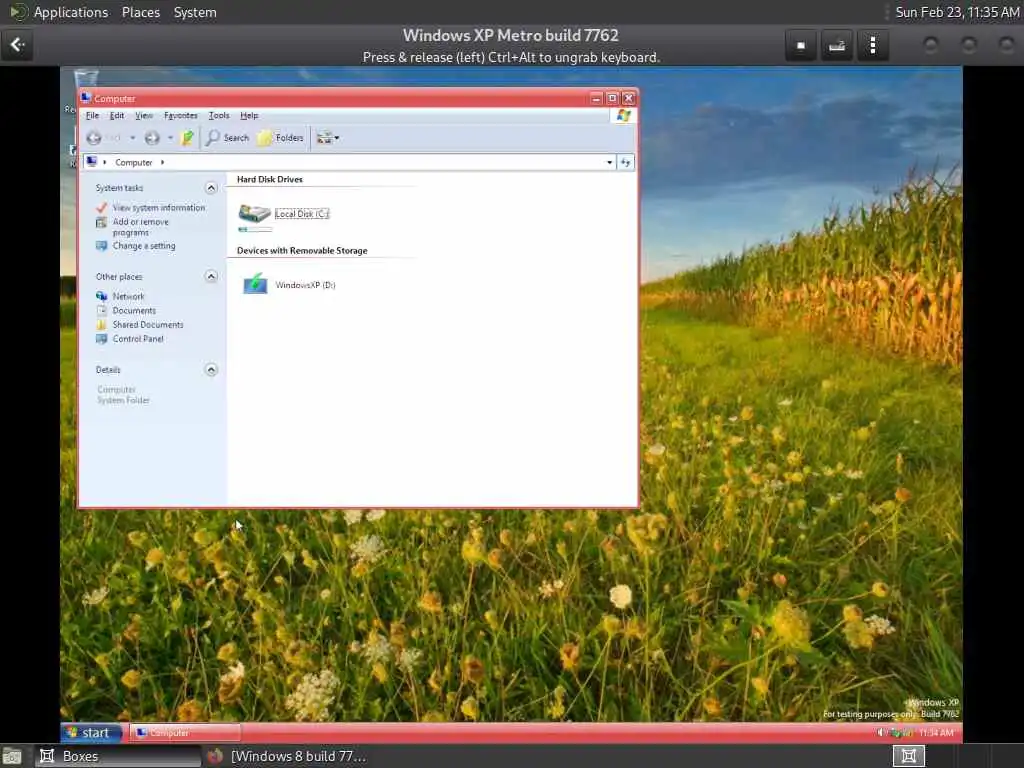This screenshot has height=768, width=1024.
Task: Click the Computer window title bar icon
Action: click(x=86, y=98)
